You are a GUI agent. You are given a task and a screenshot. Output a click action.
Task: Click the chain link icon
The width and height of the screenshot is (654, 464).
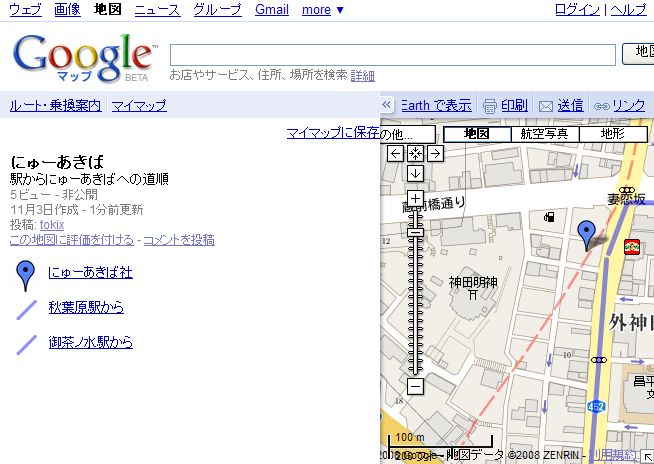click(601, 106)
